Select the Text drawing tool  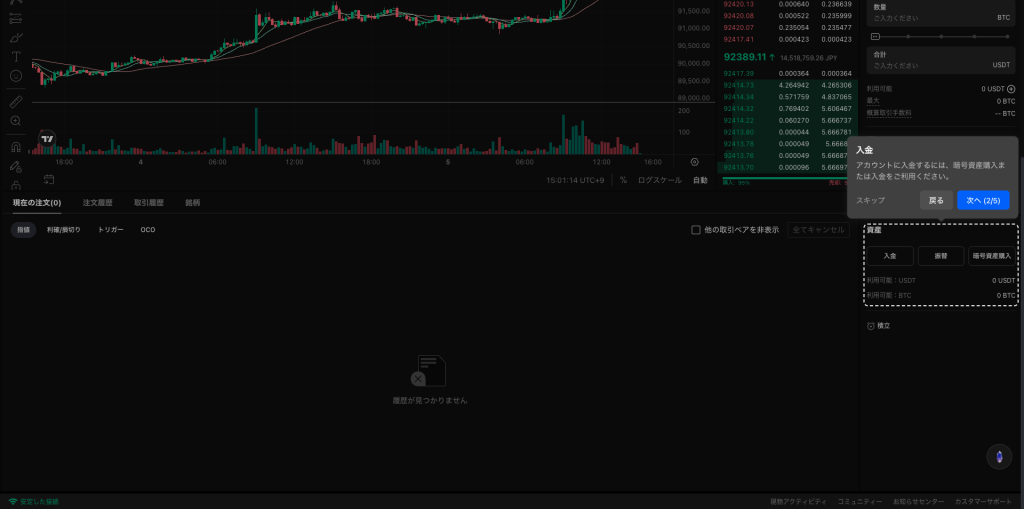point(16,57)
